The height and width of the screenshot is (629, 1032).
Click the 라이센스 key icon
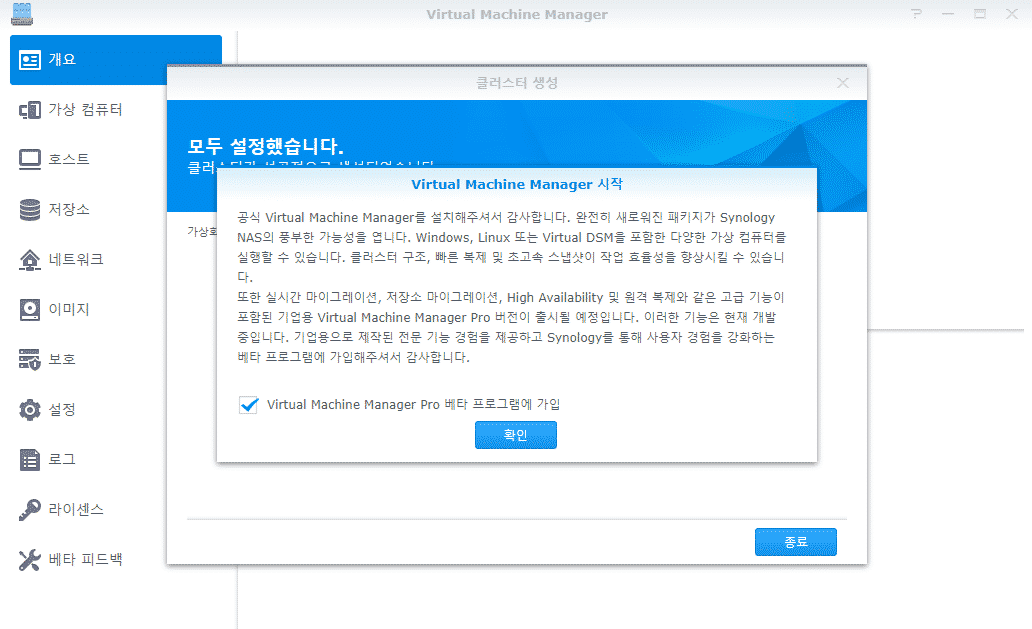pos(30,510)
